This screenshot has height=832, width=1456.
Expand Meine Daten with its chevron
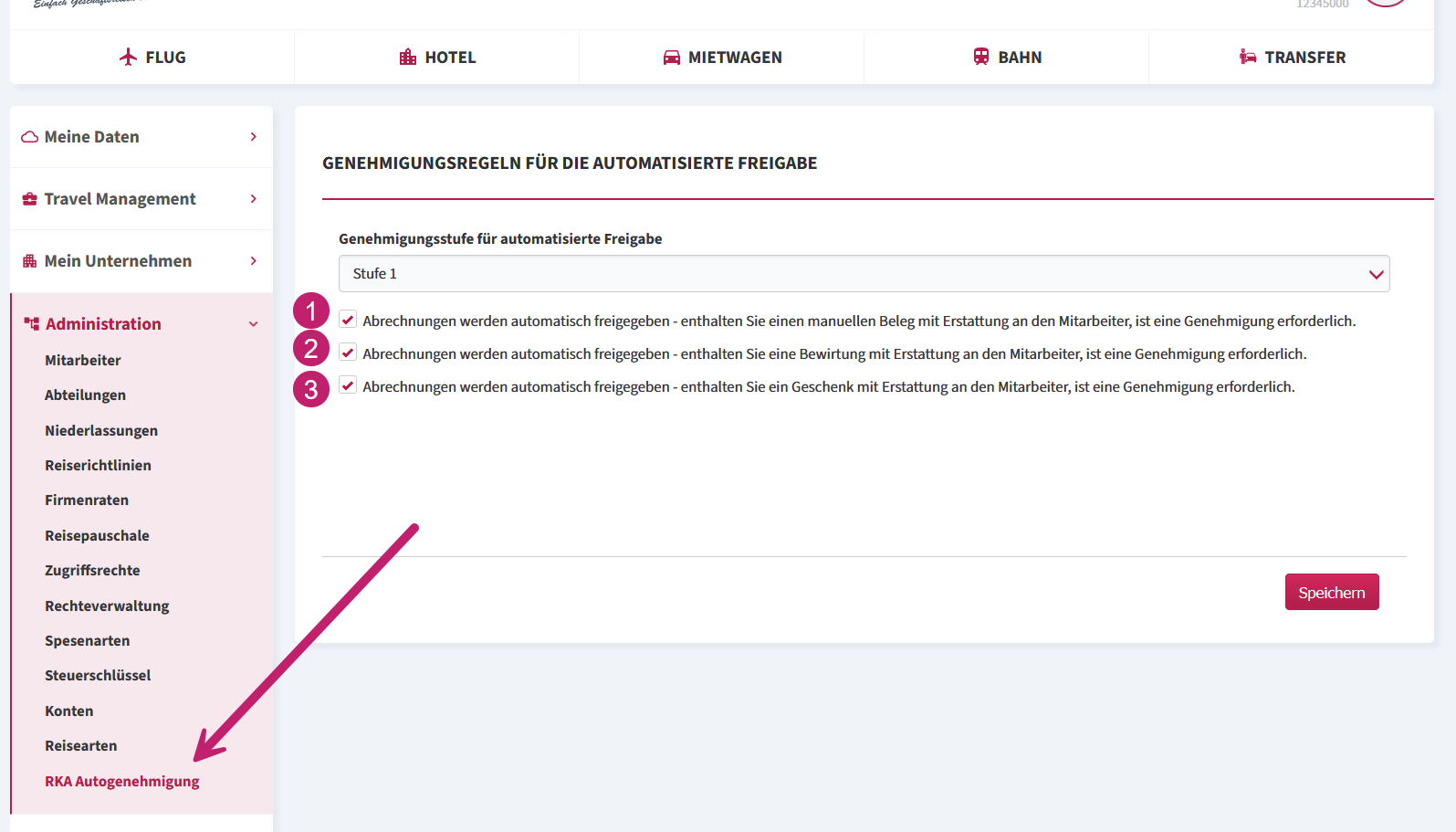(x=254, y=137)
